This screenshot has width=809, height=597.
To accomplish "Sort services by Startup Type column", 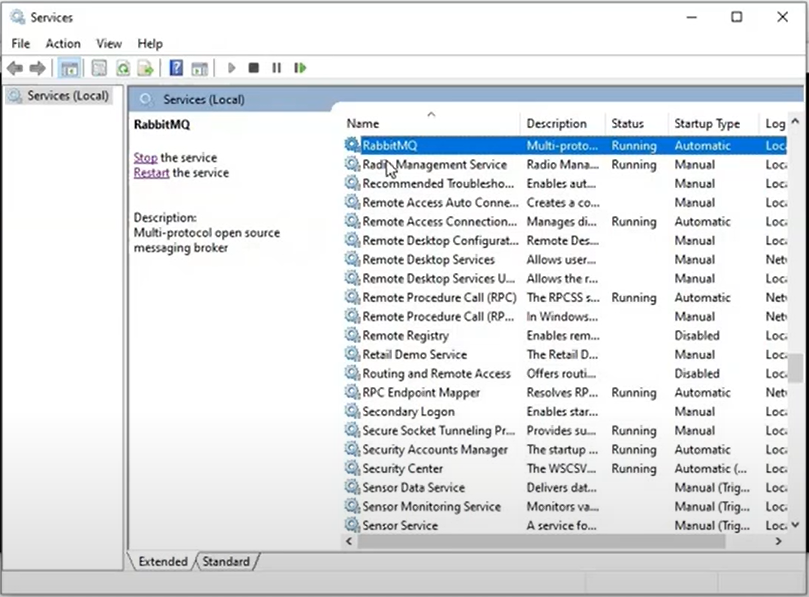I will [x=707, y=124].
